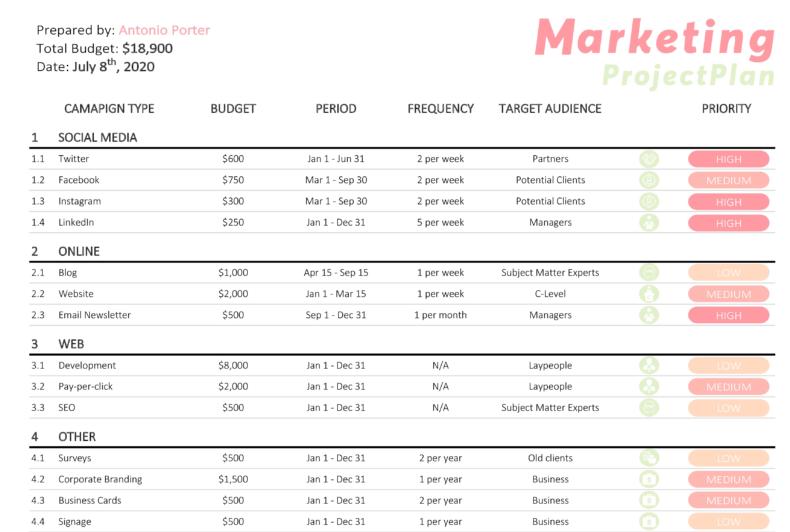Screen dimensions: 790x532
Task: Select the house icon in the Website row
Action: 649,294
